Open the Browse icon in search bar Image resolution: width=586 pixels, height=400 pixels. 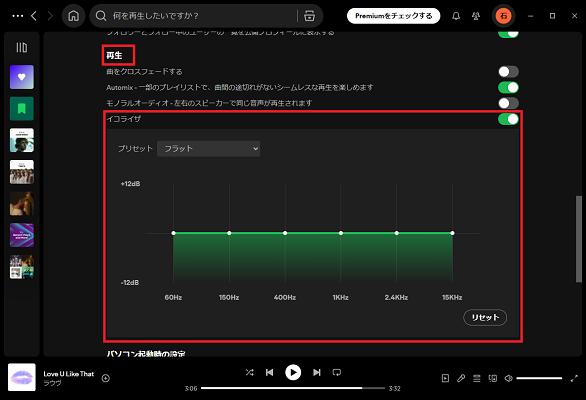(309, 16)
